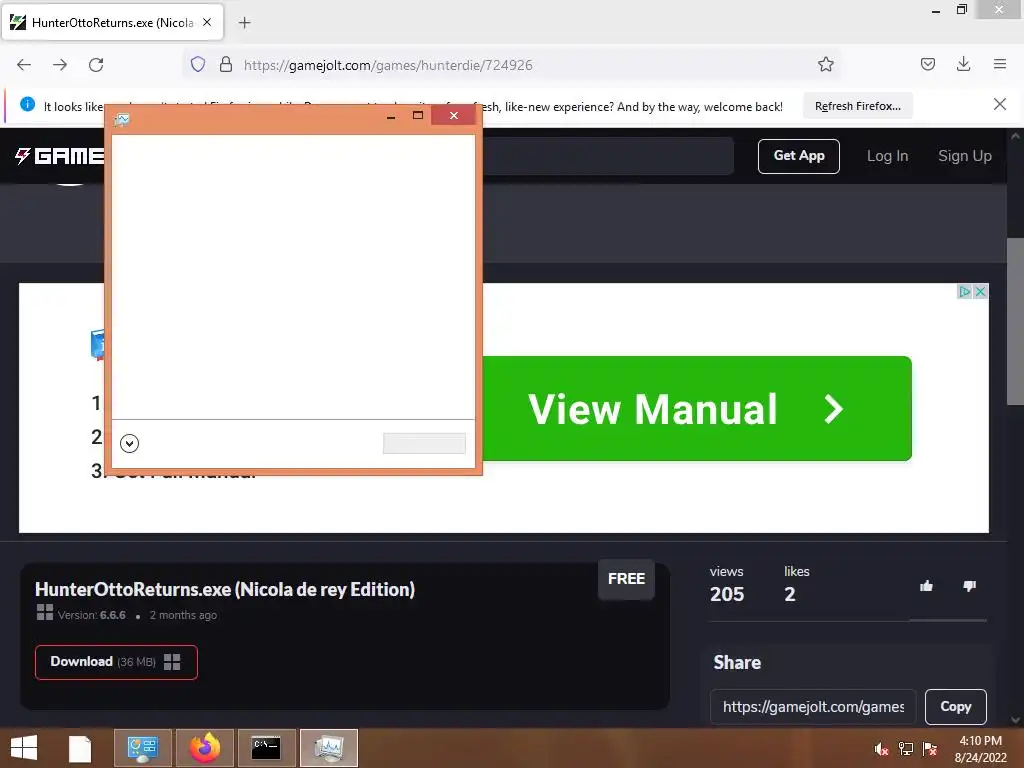Viewport: 1024px width, 768px height.
Task: Go forward in Firefox history
Action: point(60,65)
